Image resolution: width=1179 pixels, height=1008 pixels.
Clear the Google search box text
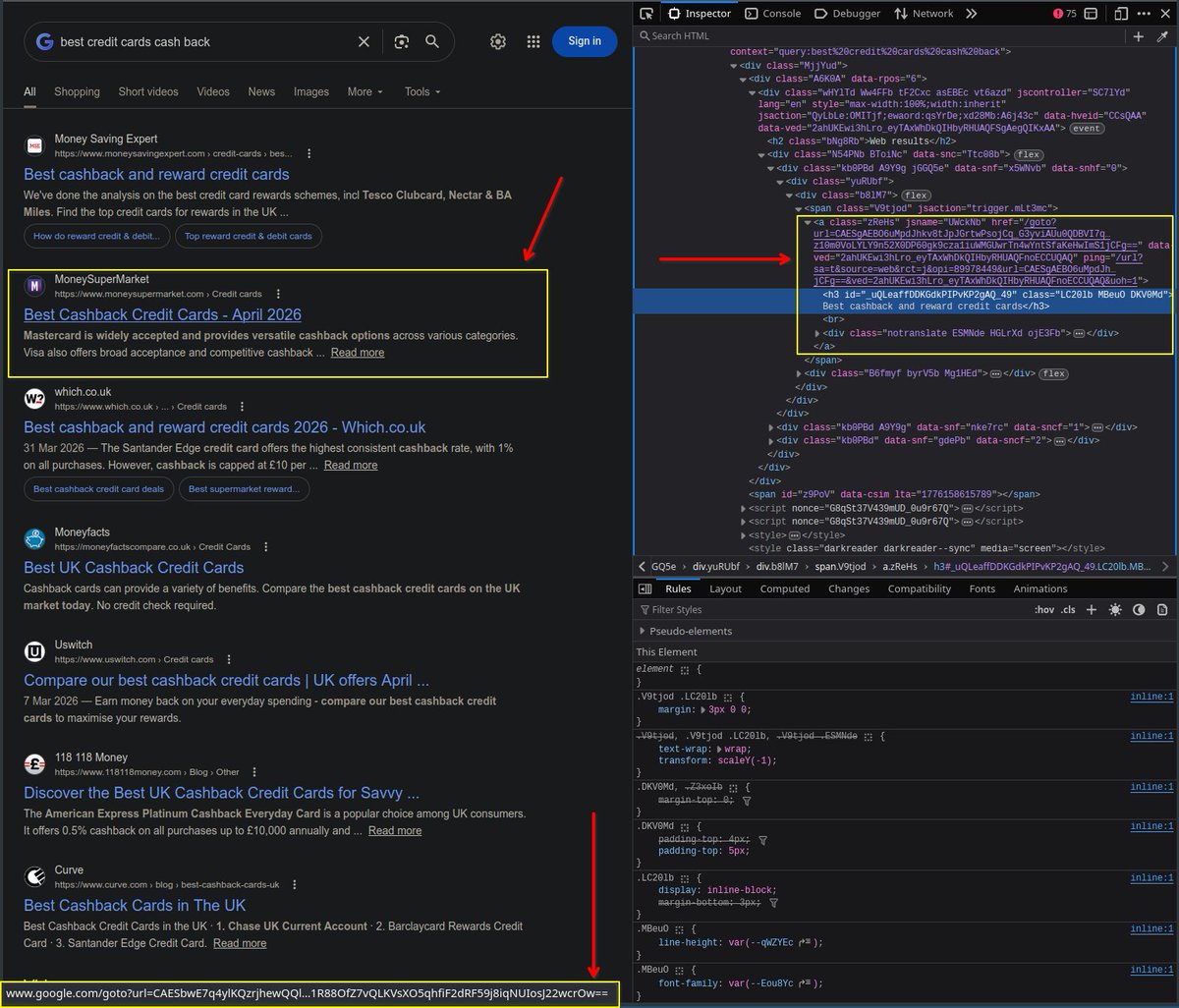[x=364, y=41]
